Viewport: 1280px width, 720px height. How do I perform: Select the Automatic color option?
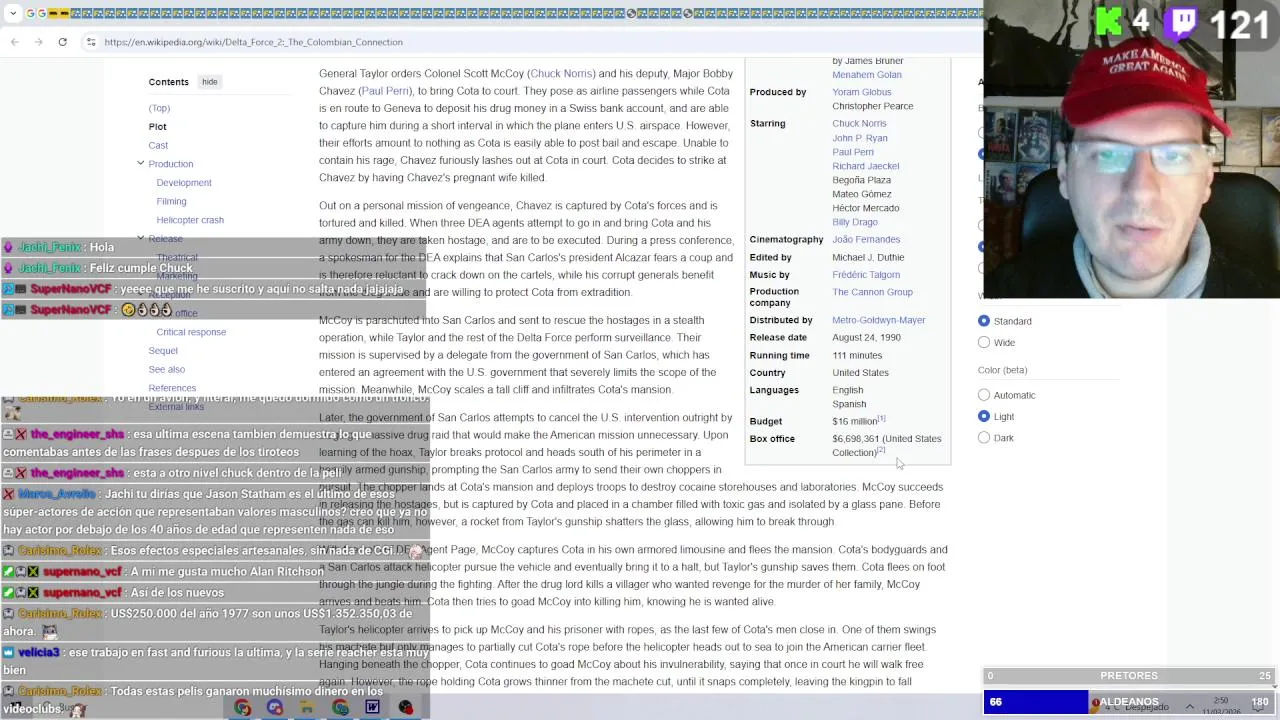[x=984, y=395]
